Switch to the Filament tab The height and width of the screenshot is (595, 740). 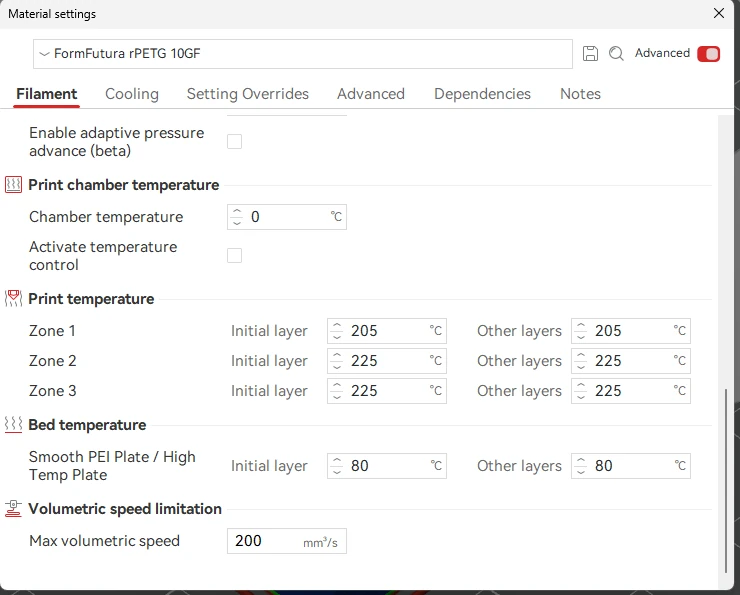tap(46, 94)
